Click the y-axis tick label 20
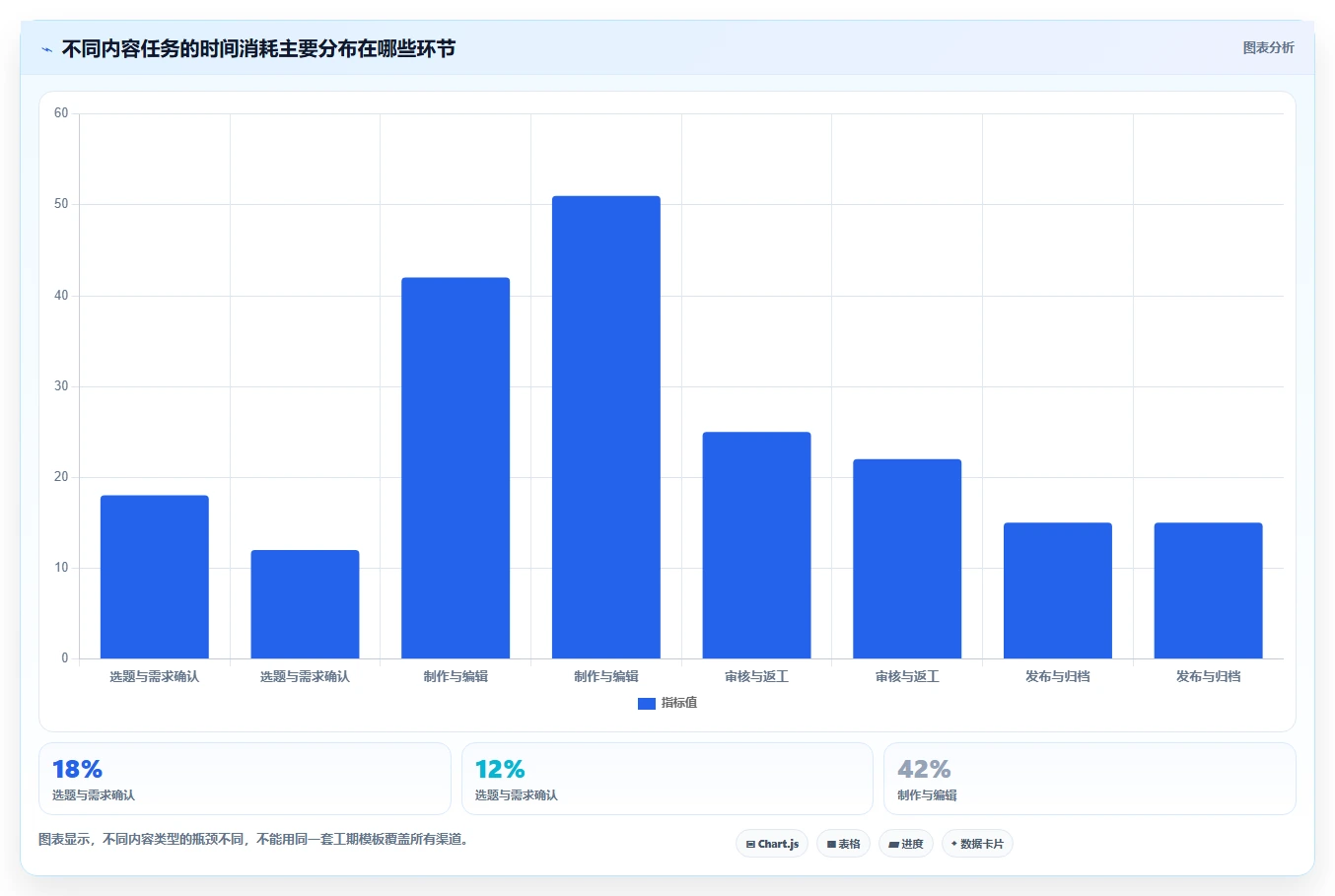The width and height of the screenshot is (1335, 896). click(61, 477)
